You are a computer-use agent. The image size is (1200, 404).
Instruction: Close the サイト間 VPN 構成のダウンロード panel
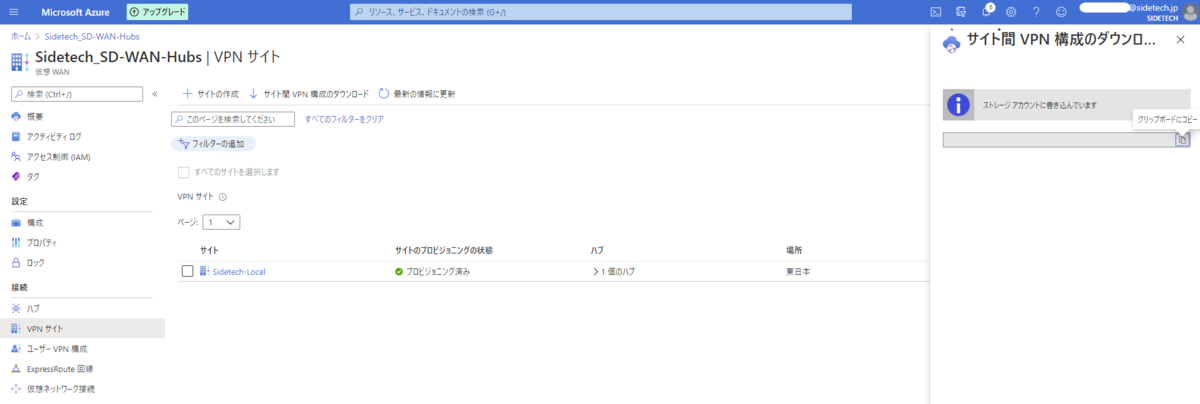(1180, 39)
